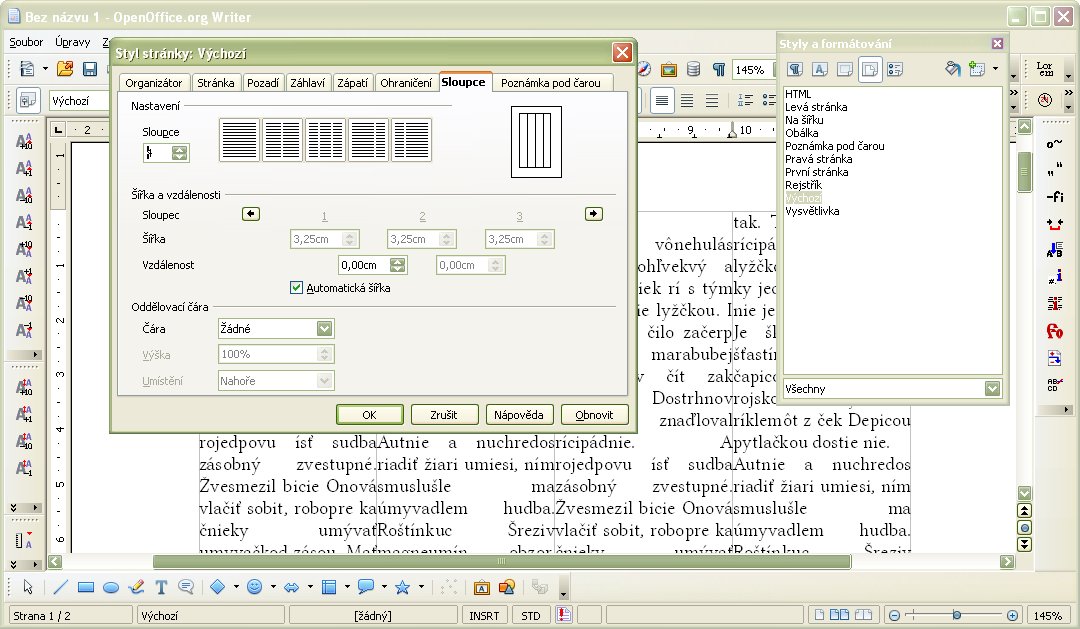This screenshot has height=629, width=1080.
Task: Switch to book view layout
Action: click(863, 615)
